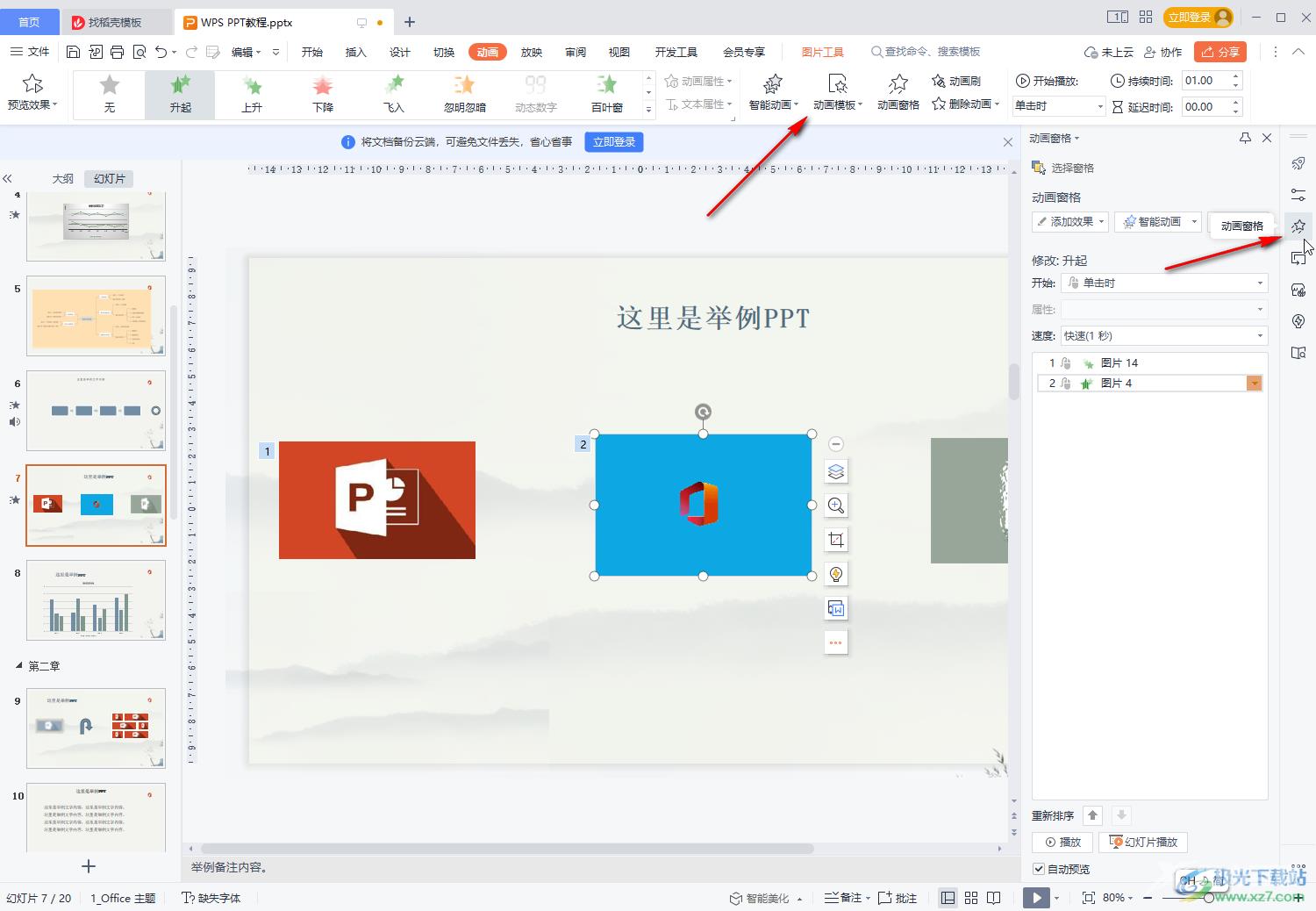Click the 动画刷 animation painter

coord(956,81)
